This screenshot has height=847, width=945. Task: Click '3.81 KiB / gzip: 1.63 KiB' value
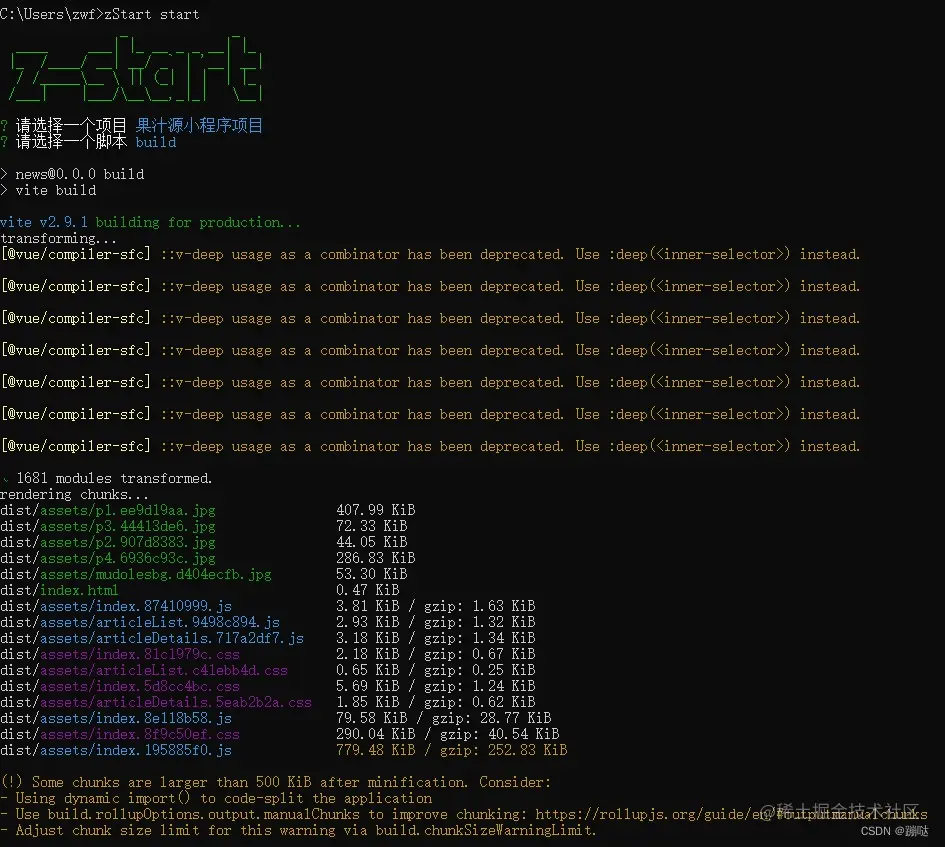[x=436, y=606]
